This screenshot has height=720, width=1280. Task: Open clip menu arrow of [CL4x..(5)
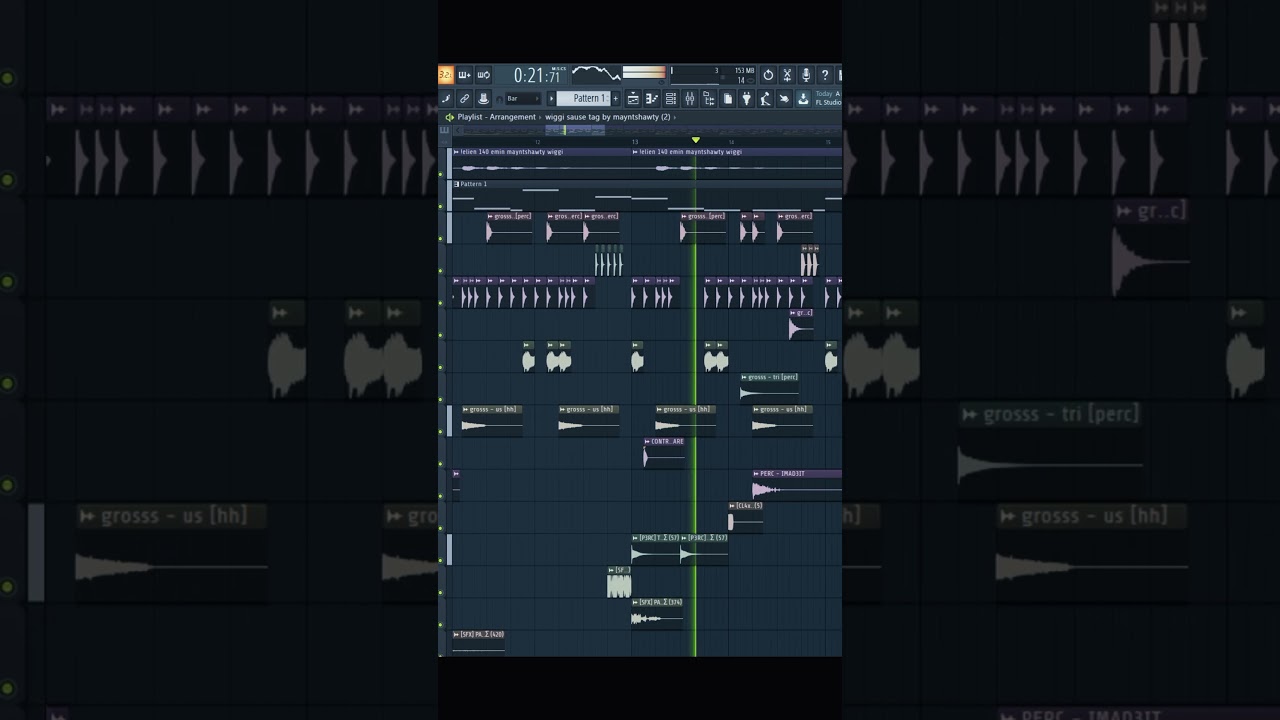coord(732,505)
